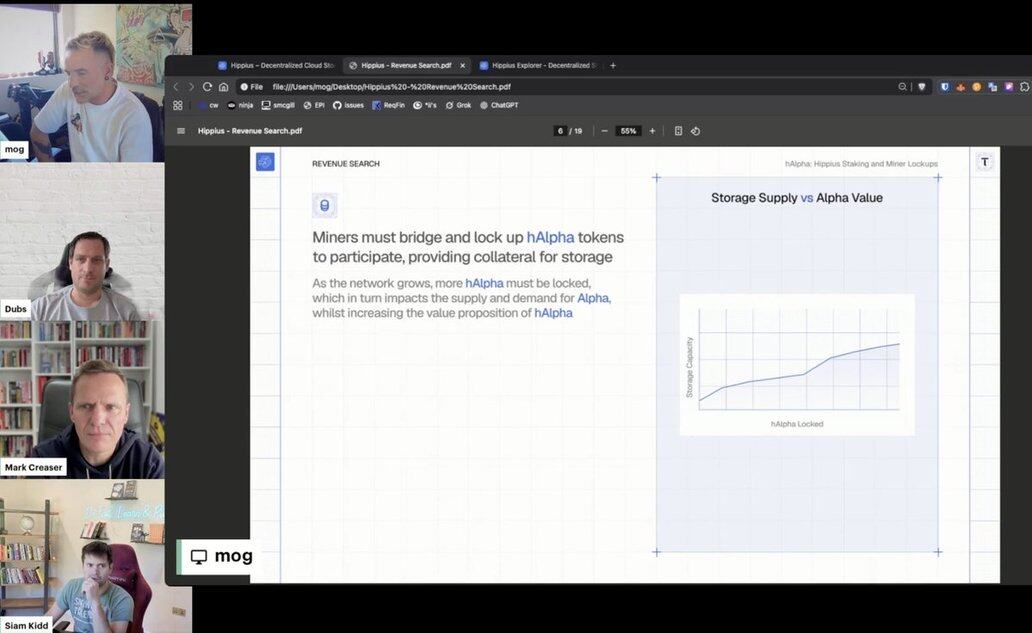Click the Hippius - Revenue Search.pdf title in toolbar
1032x633 pixels.
(x=250, y=131)
